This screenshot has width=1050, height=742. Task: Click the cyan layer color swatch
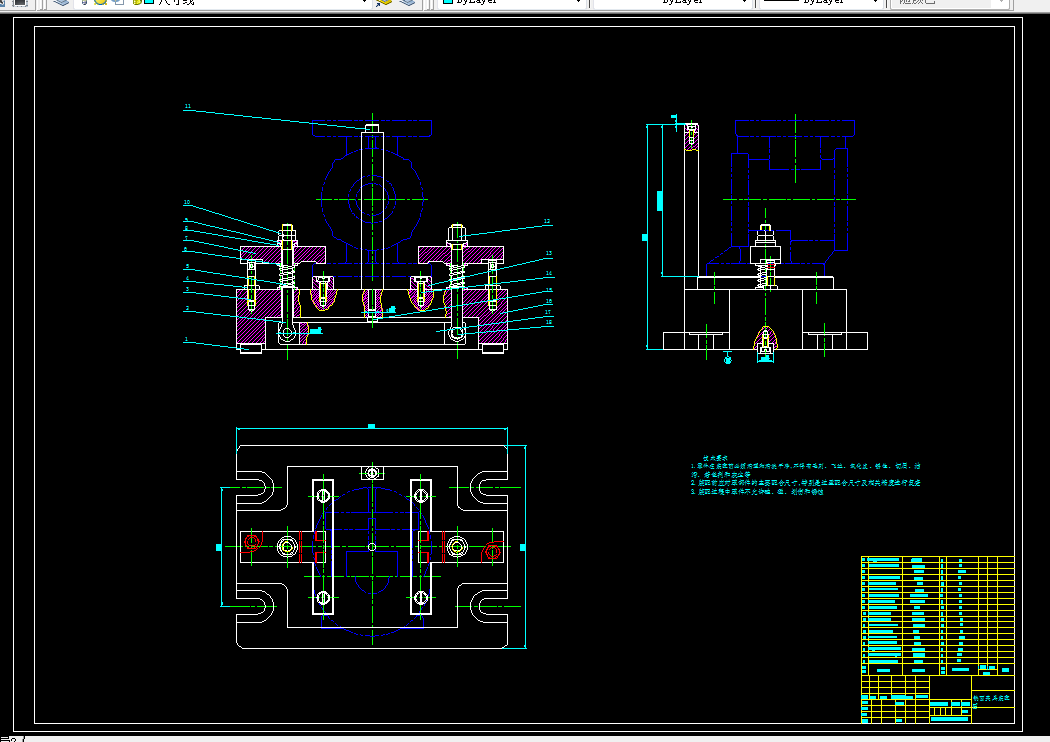pyautogui.click(x=150, y=2)
